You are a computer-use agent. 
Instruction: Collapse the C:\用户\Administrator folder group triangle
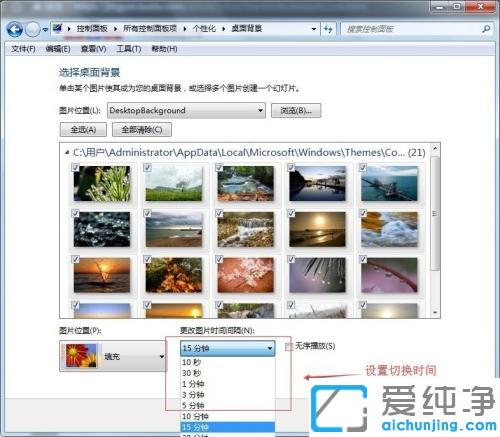click(x=67, y=153)
